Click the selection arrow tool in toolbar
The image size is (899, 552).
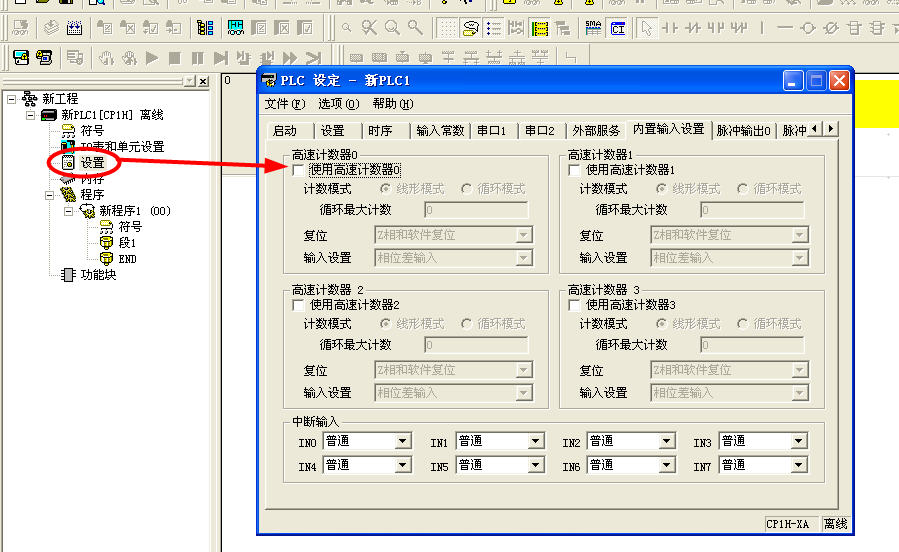coord(646,28)
